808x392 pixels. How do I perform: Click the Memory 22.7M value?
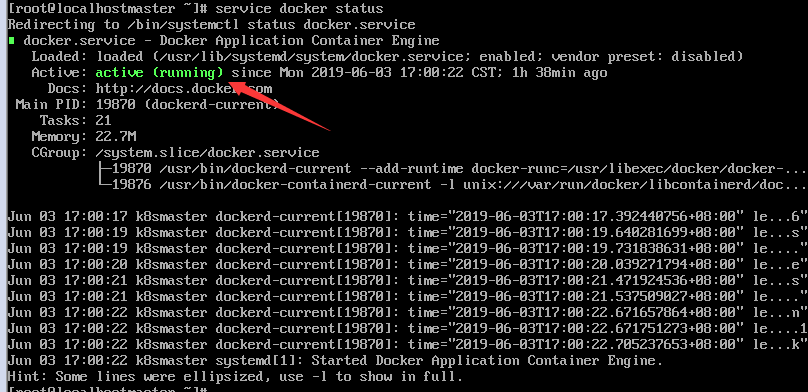115,137
